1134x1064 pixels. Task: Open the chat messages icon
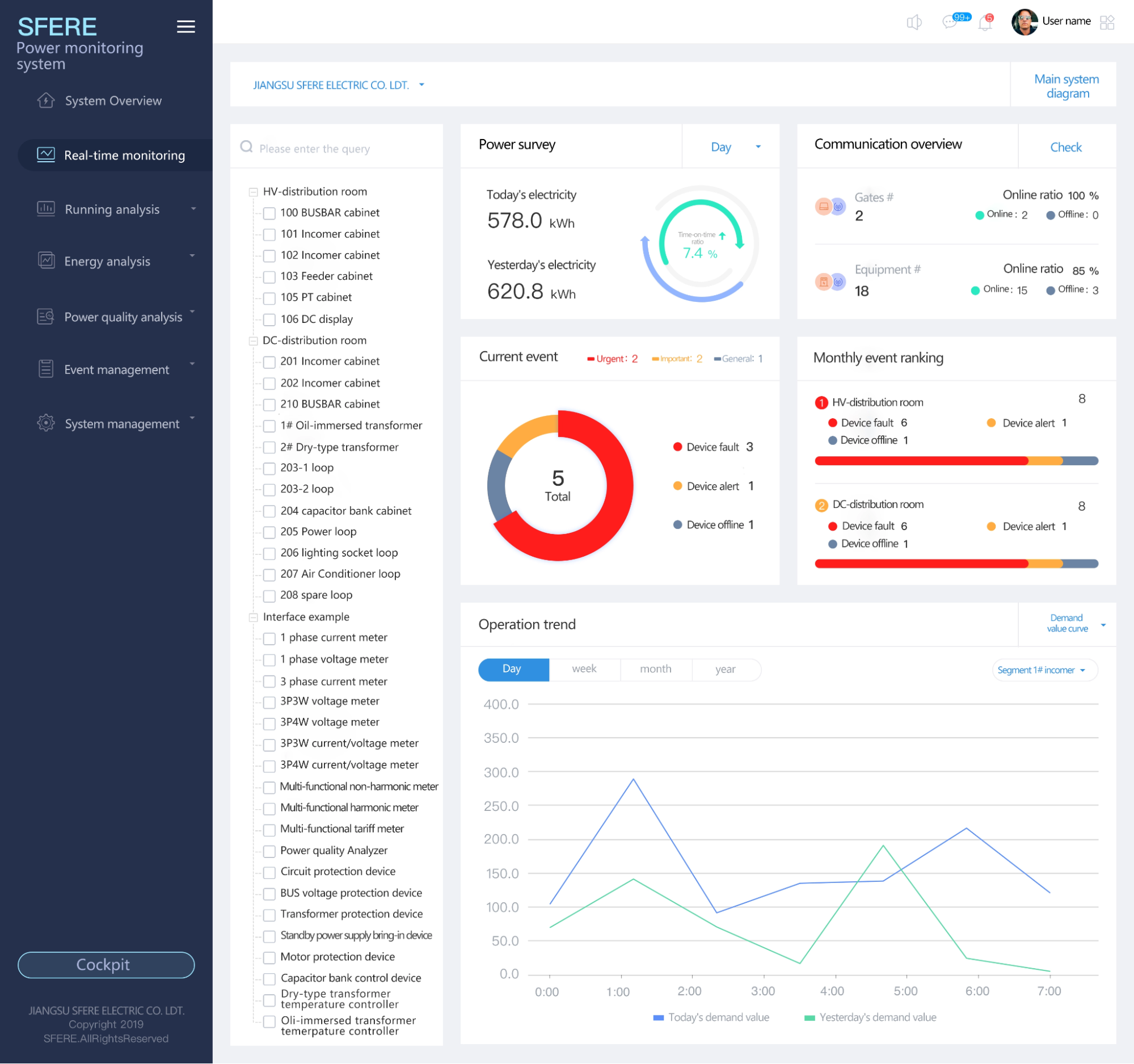[950, 22]
